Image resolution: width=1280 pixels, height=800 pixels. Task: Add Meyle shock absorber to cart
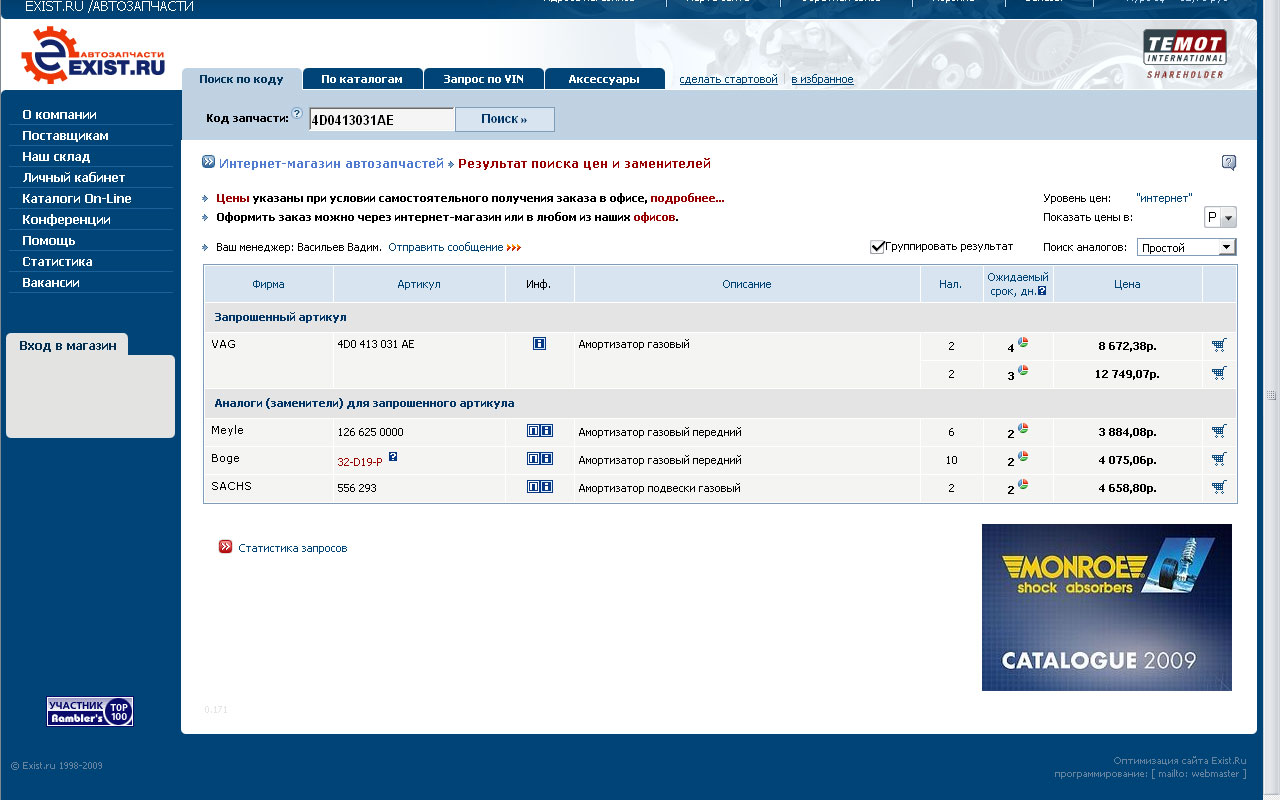pyautogui.click(x=1218, y=431)
